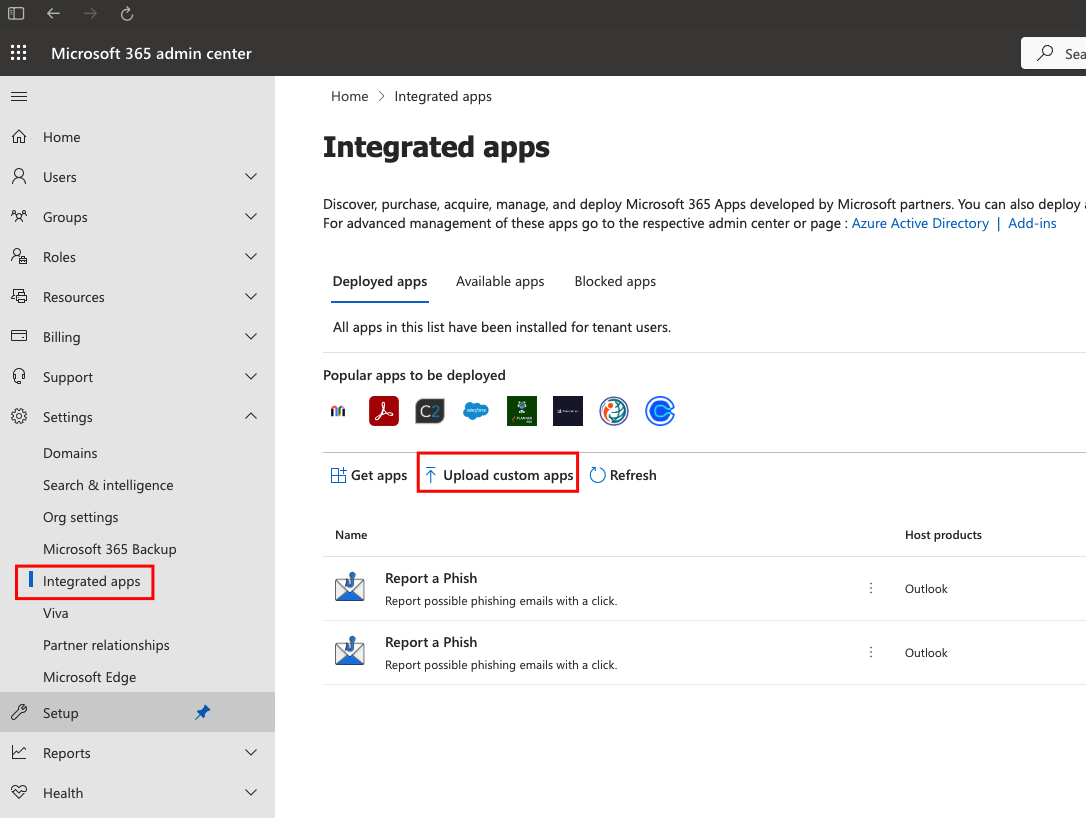Image resolution: width=1086 pixels, height=818 pixels.
Task: Select the first popular app icon
Action: (337, 410)
